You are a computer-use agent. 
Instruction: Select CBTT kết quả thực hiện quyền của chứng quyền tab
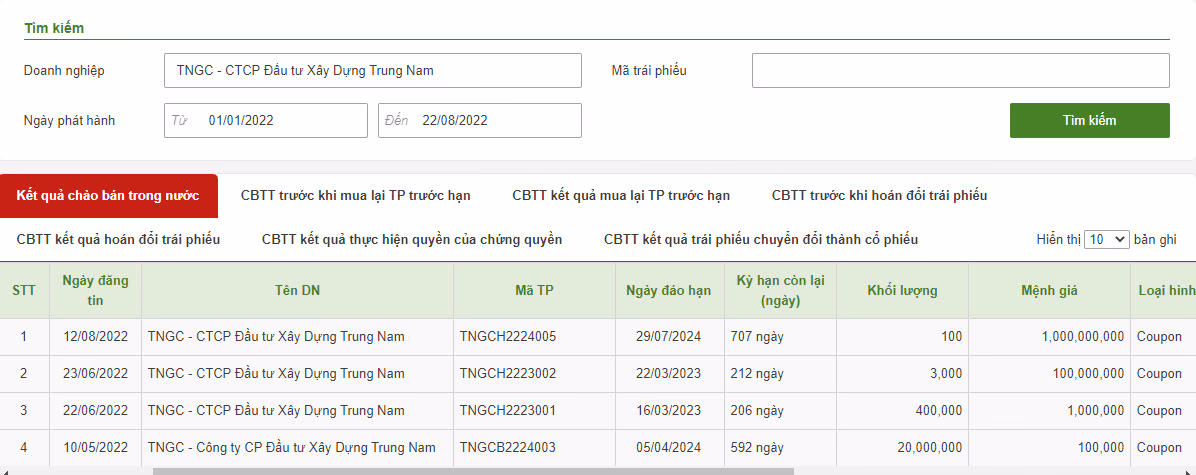pos(411,240)
